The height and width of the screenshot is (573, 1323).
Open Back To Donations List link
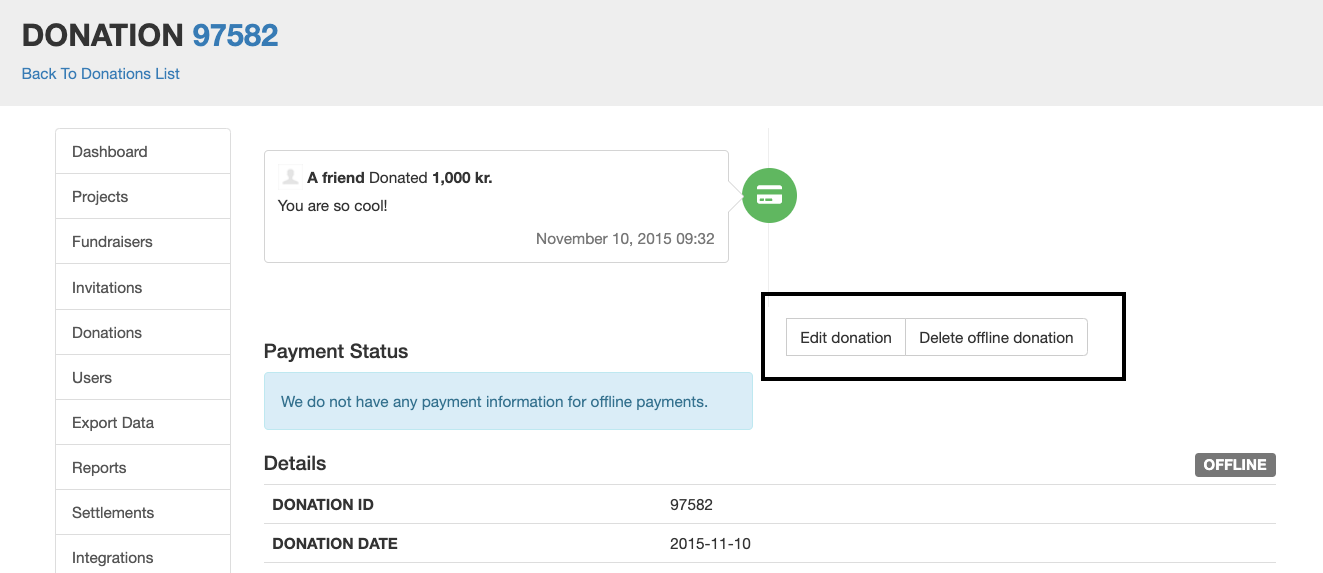tap(101, 74)
